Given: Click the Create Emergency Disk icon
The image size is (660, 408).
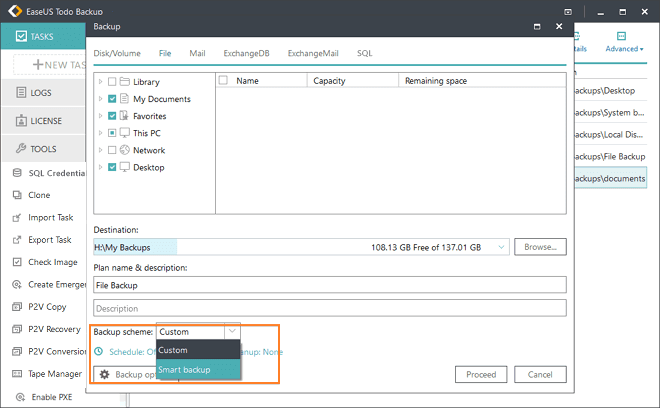Looking at the screenshot, I should click(17, 285).
